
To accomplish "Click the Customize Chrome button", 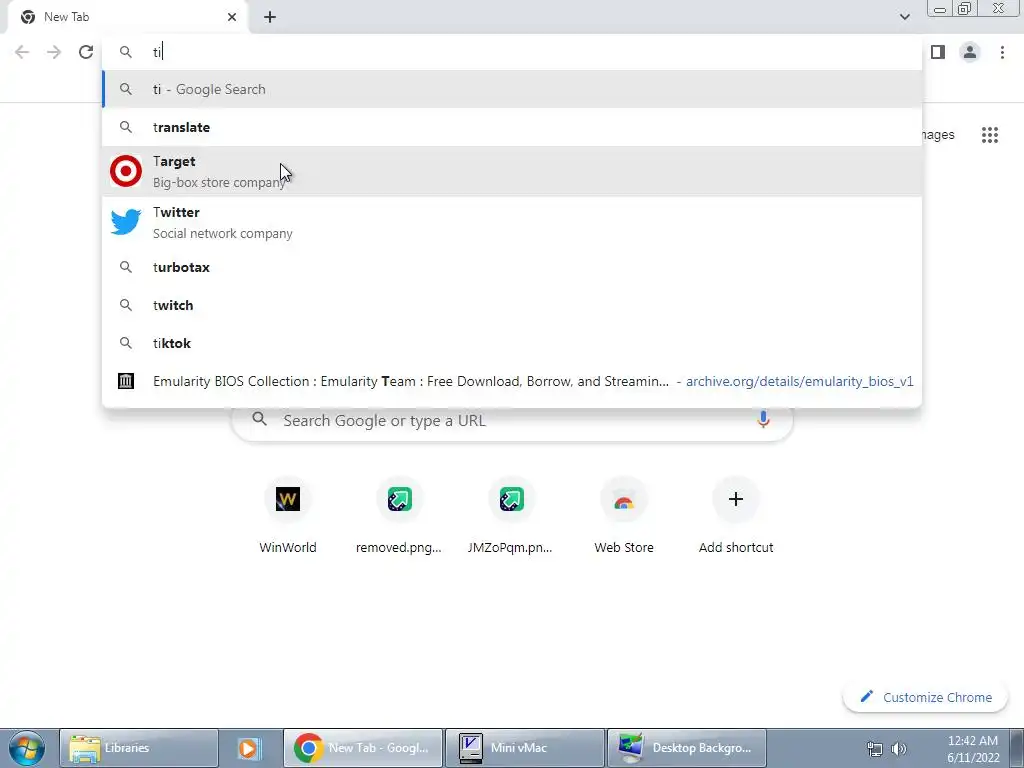I will 926,697.
